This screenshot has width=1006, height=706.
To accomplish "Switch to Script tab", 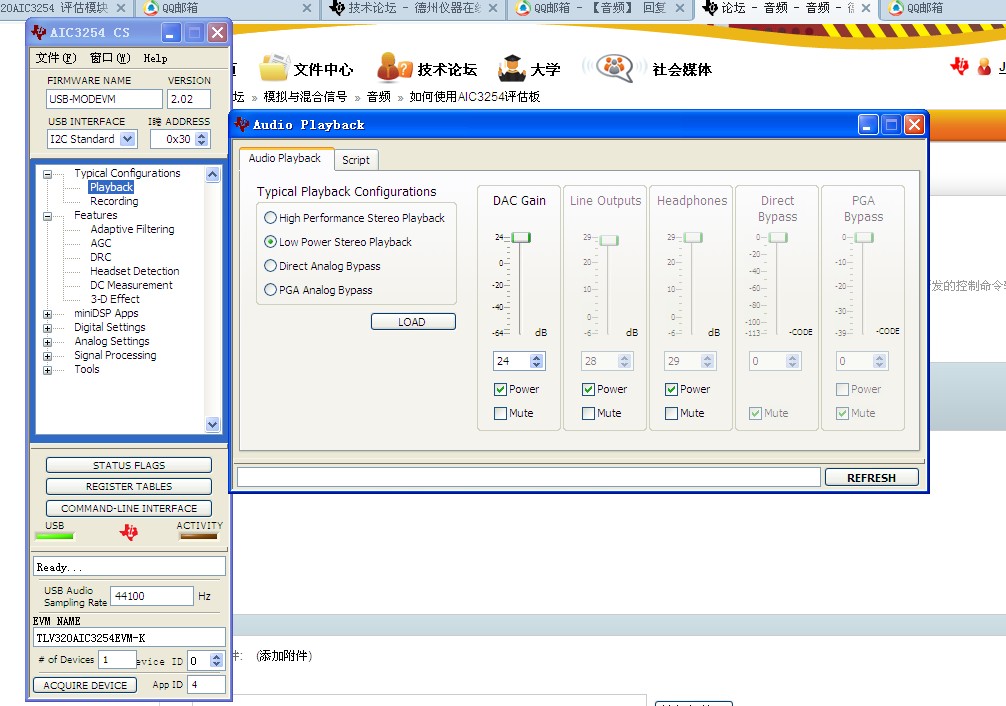I will [x=355, y=160].
